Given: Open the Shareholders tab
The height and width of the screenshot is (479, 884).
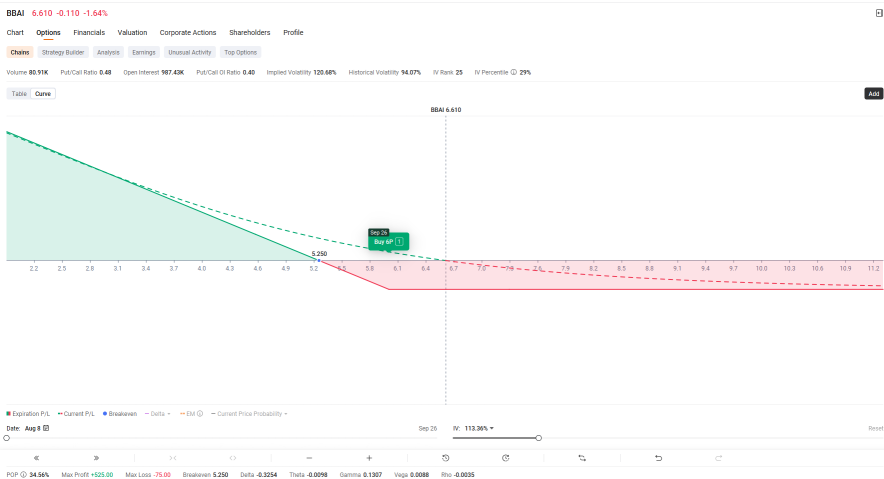Looking at the screenshot, I should pos(250,33).
